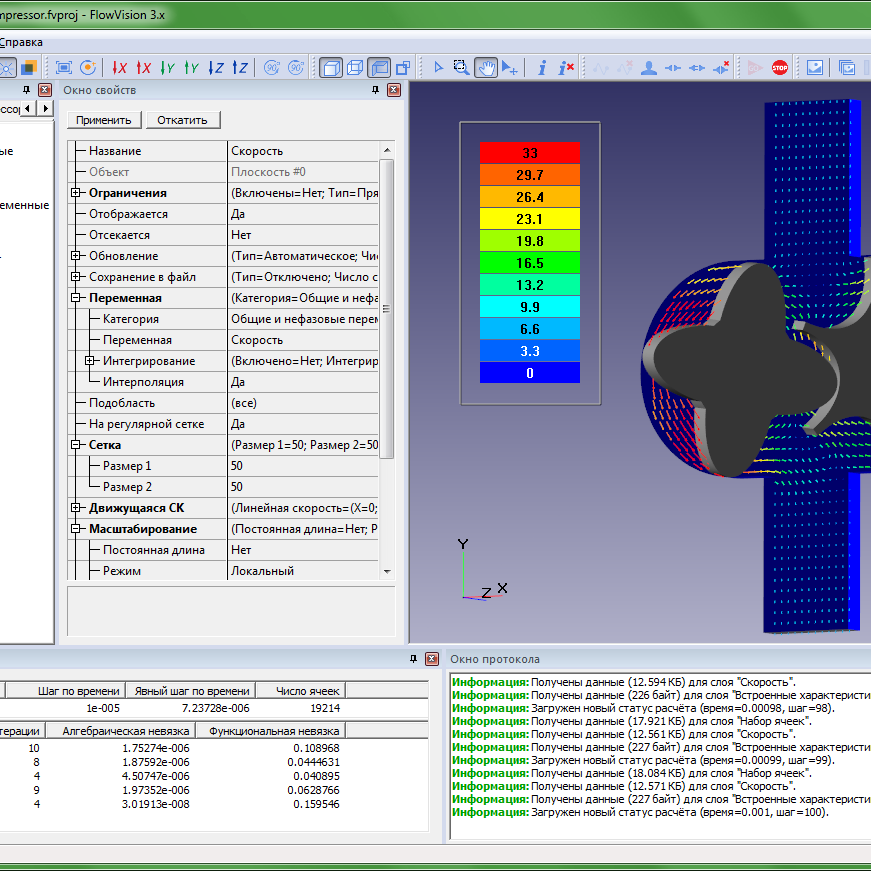Collapse the 'Сетка' property group
This screenshot has width=871, height=871.
click(x=75, y=445)
